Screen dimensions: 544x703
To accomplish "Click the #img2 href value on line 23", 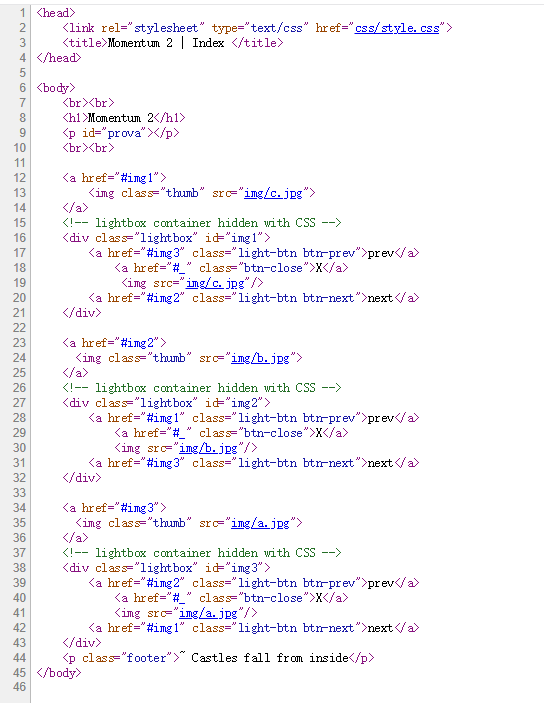I will 137,343.
